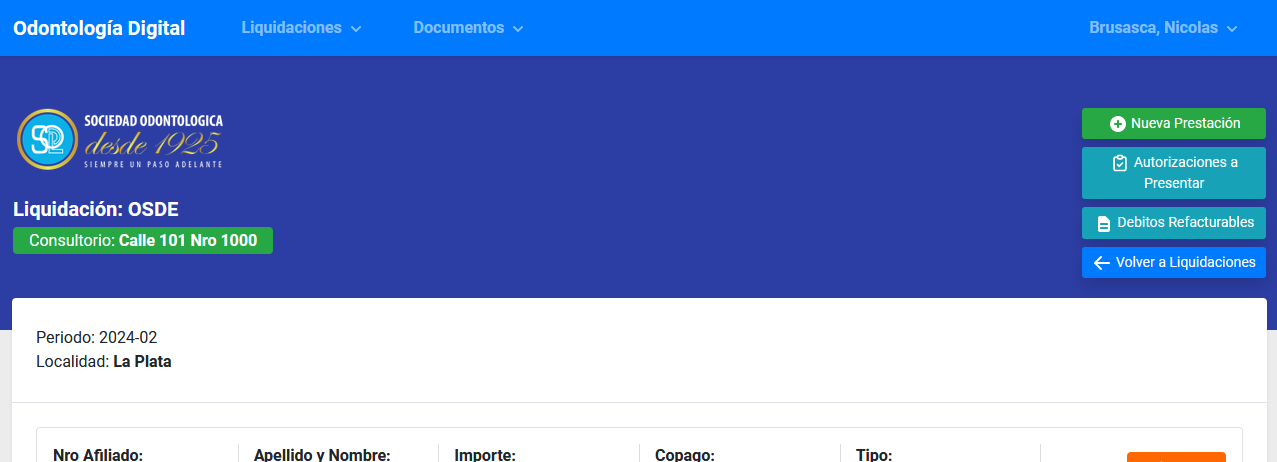Image resolution: width=1277 pixels, height=462 pixels.
Task: Select the Apellido y Nombre column header
Action: pos(322,455)
